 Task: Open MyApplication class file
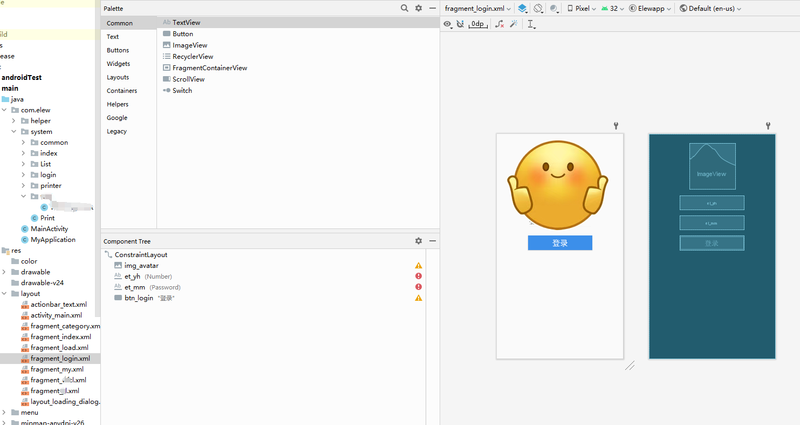pyautogui.click(x=53, y=239)
